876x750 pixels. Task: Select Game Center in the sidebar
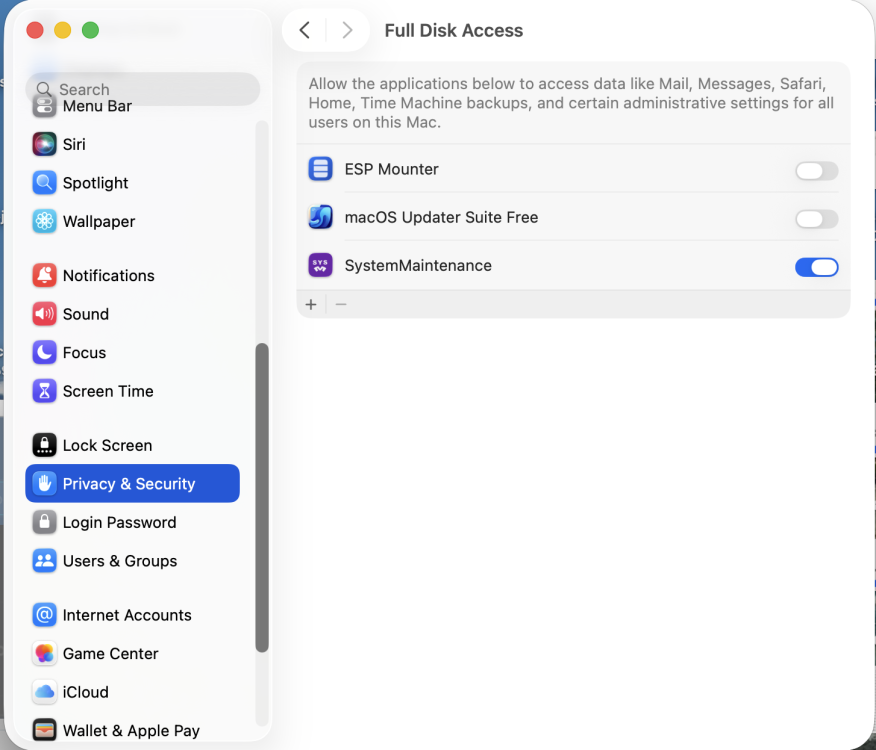click(132, 653)
